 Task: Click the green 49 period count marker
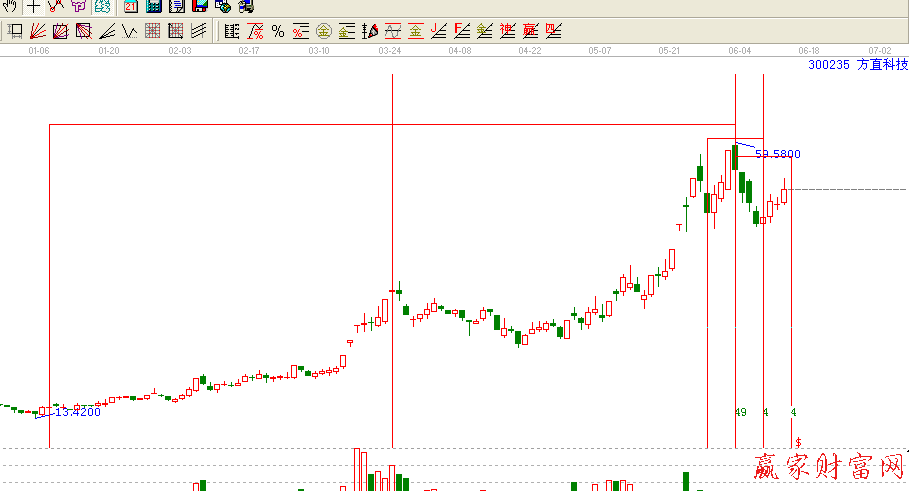pyautogui.click(x=740, y=412)
